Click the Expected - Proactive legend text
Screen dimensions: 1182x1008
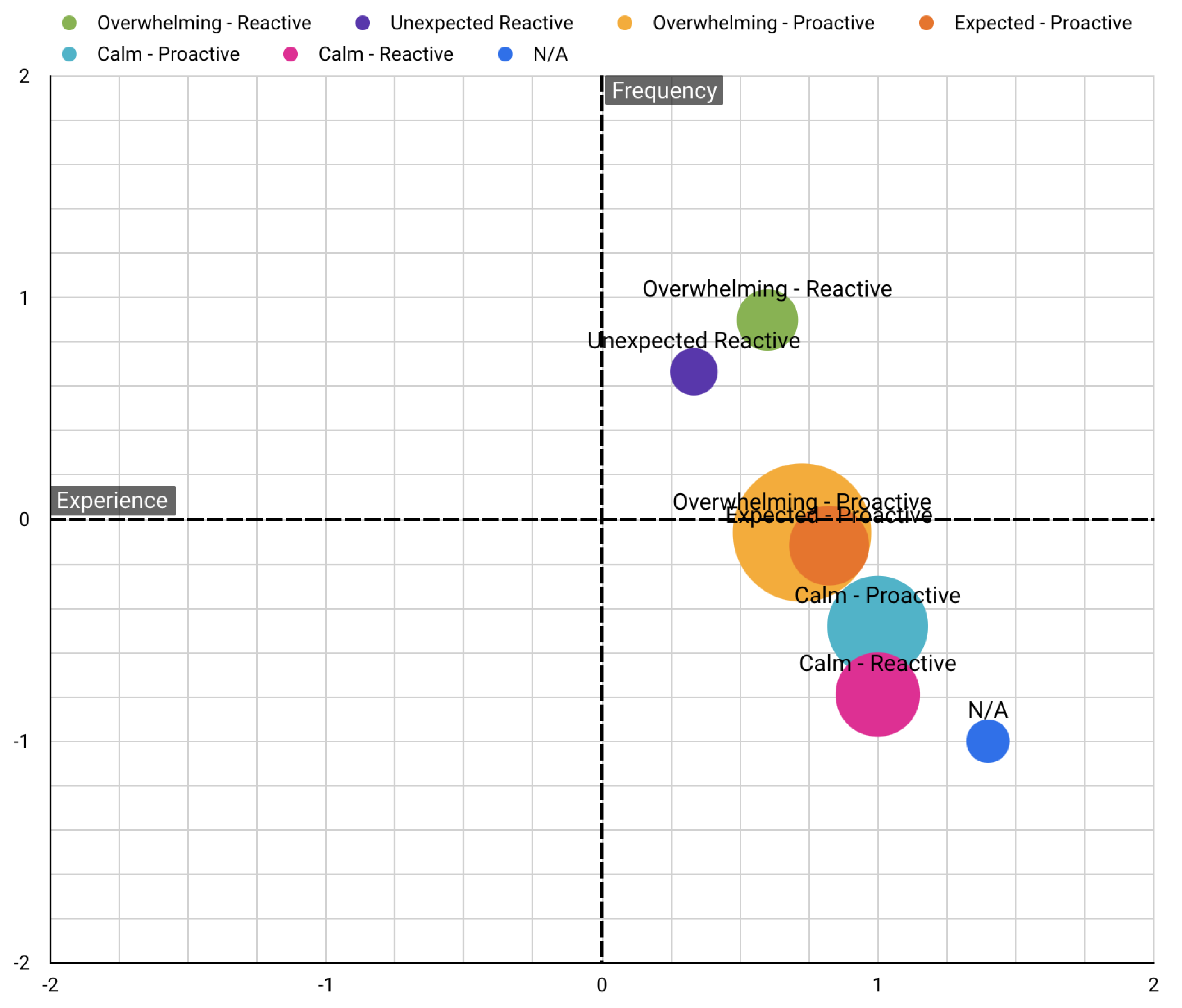[1043, 23]
